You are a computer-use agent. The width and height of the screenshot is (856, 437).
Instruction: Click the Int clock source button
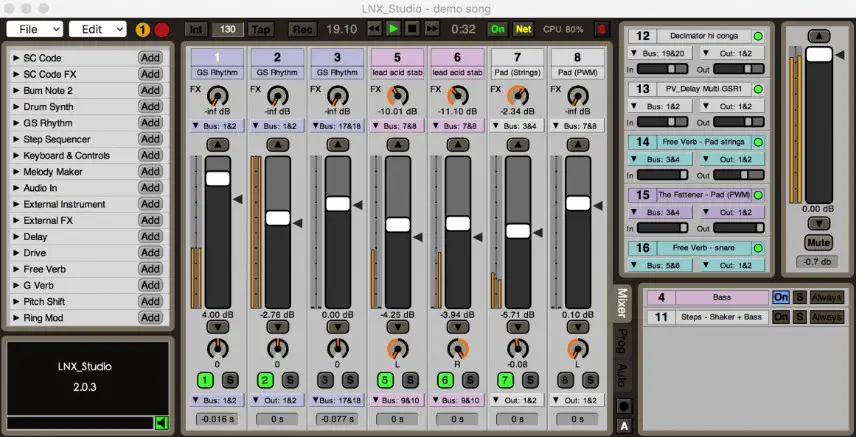tap(196, 29)
